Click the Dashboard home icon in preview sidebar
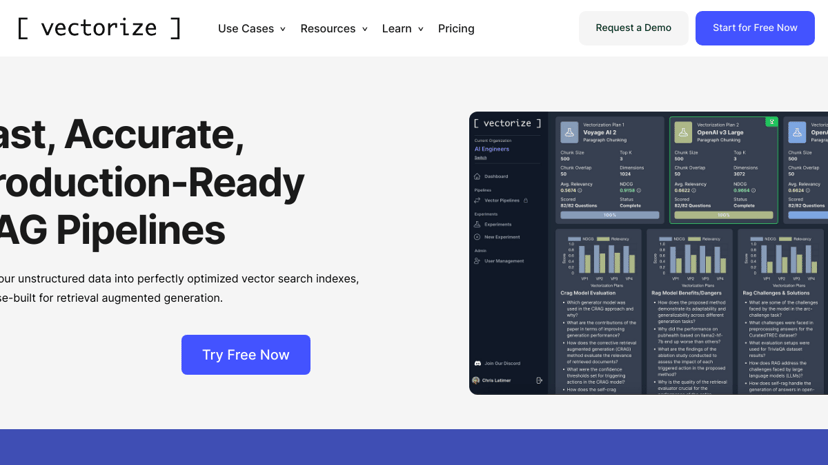The image size is (828, 465). [x=477, y=176]
